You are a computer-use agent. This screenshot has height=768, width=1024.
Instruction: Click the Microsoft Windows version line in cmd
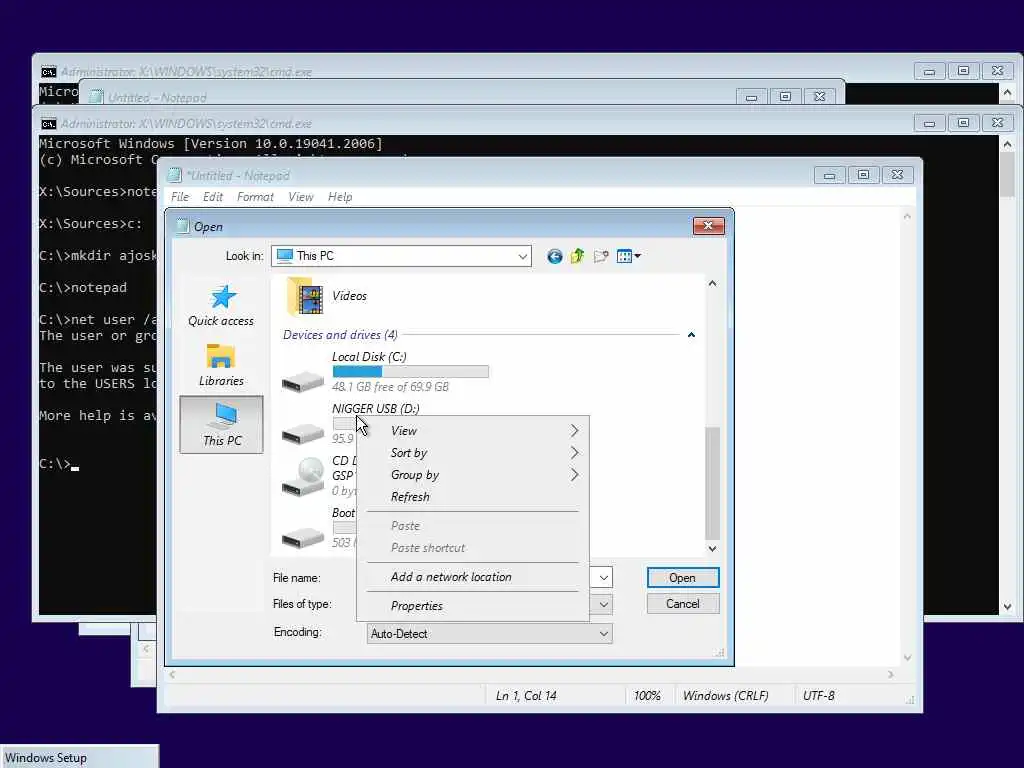point(211,144)
